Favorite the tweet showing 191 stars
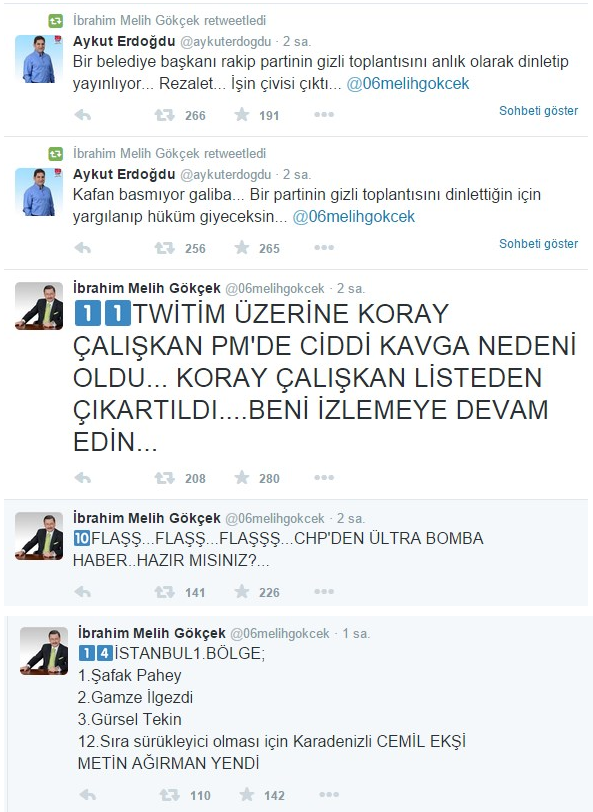 tap(241, 114)
